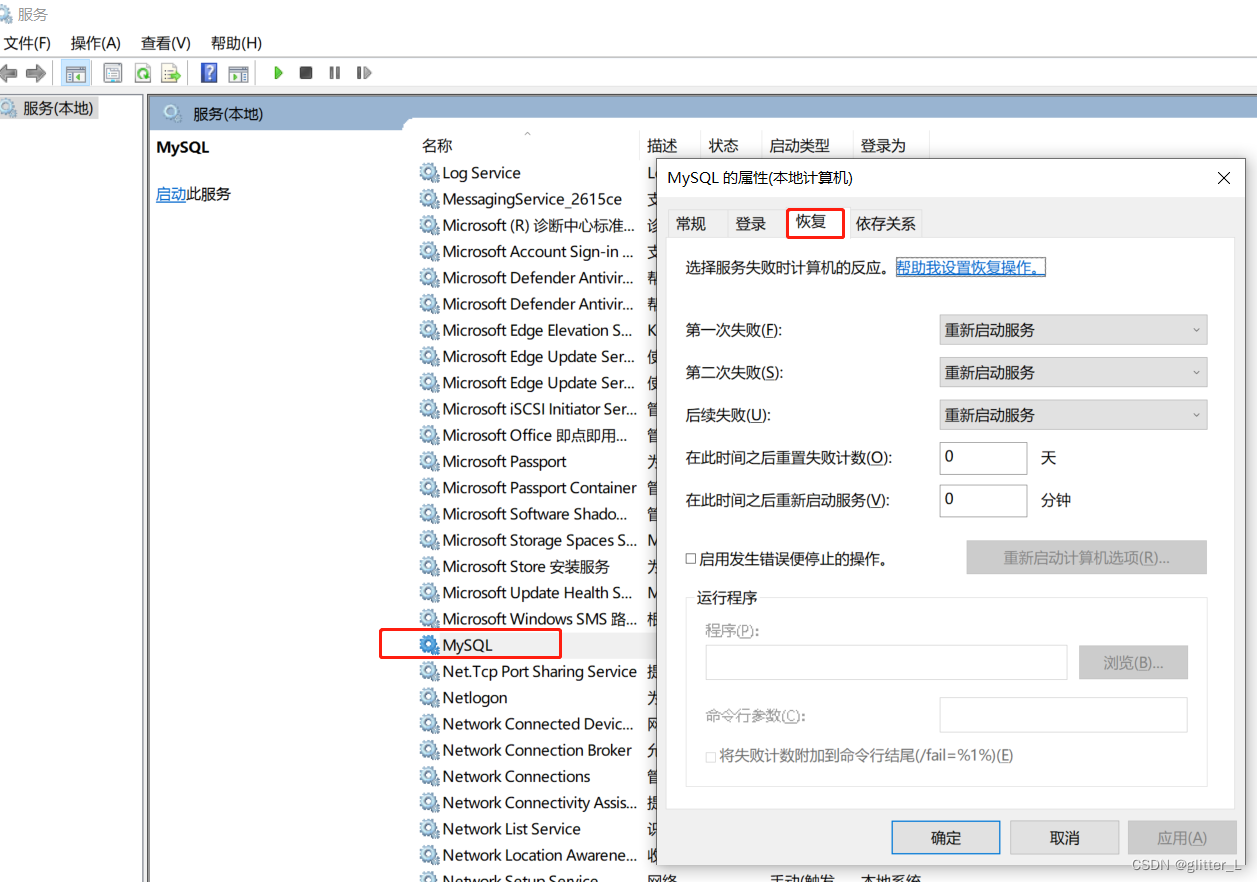Click gear icon of Log Service row
Screen dimensions: 1257x882
[429, 173]
